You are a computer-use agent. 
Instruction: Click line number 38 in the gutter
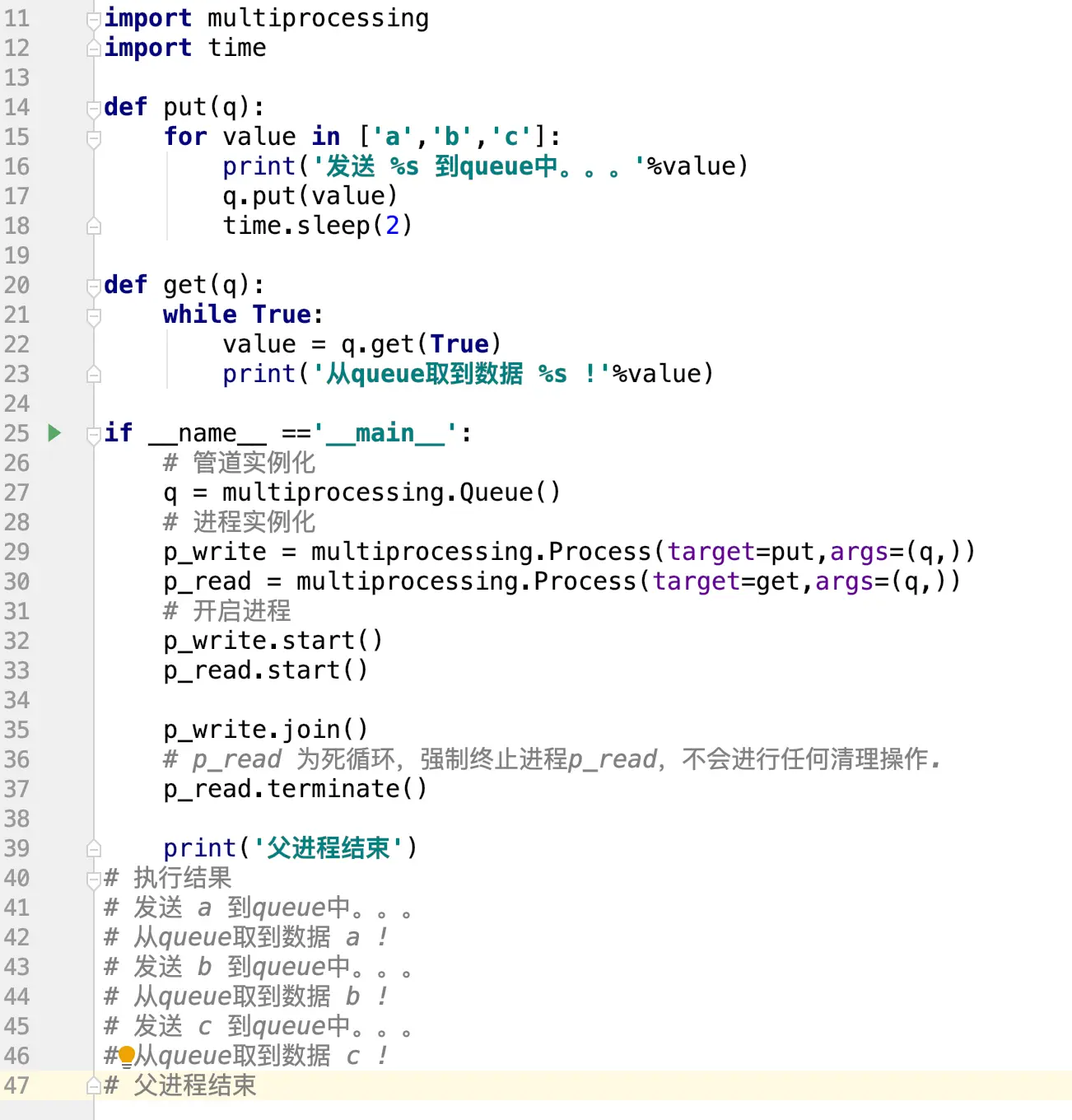tap(16, 819)
